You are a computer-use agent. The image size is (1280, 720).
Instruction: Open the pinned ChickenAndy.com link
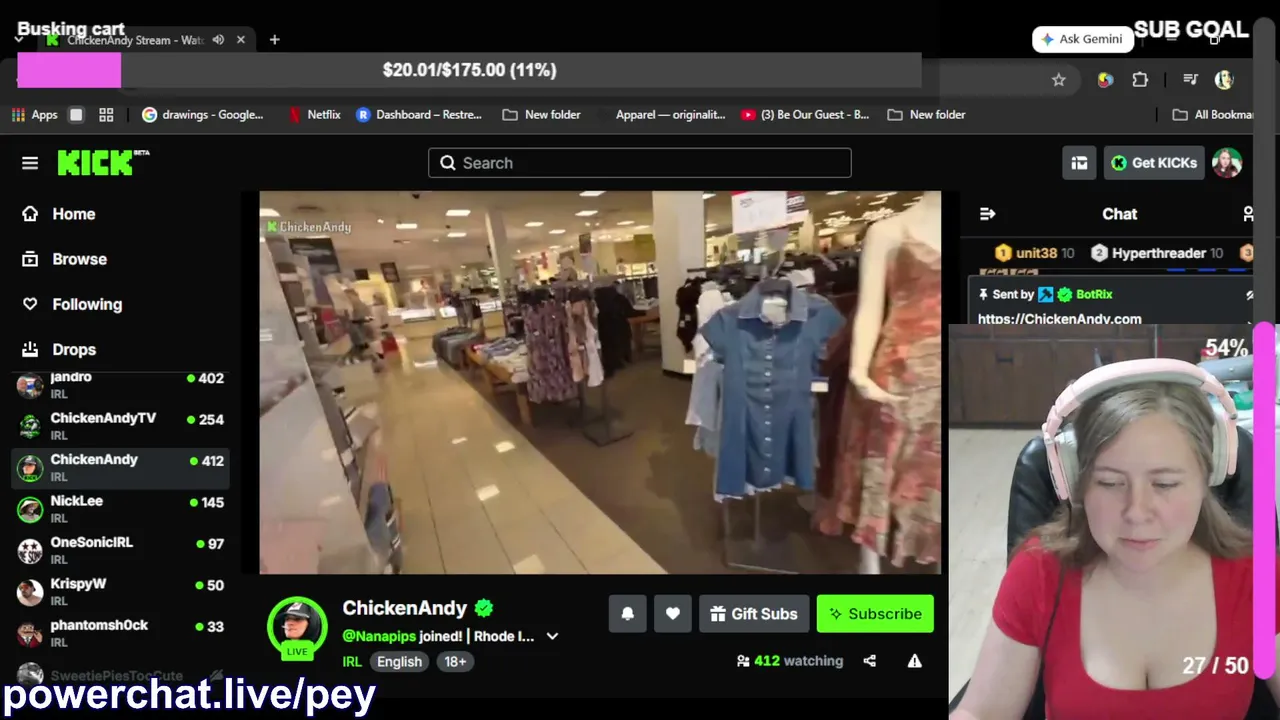1059,319
